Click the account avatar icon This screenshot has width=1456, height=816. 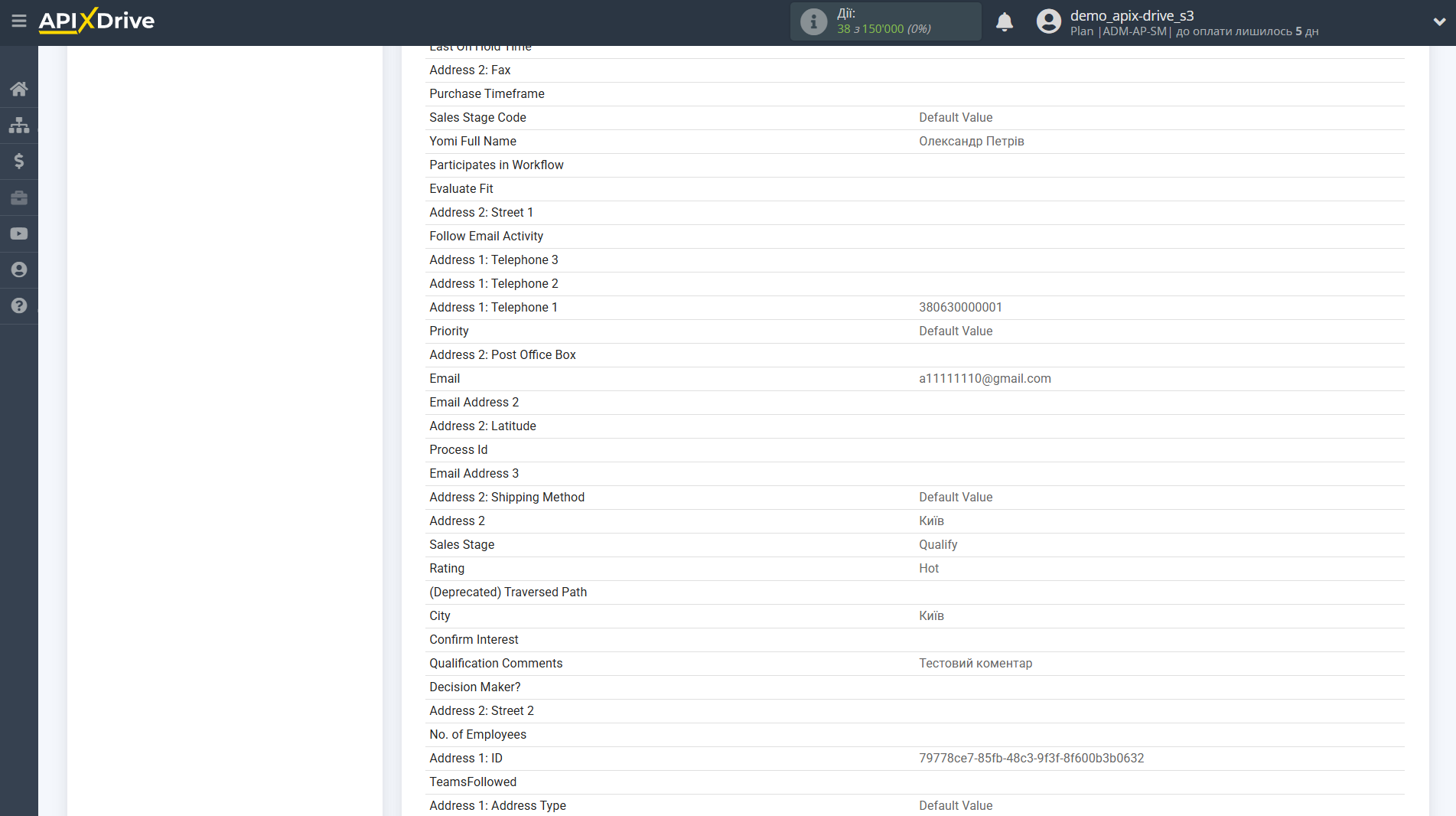point(1049,21)
